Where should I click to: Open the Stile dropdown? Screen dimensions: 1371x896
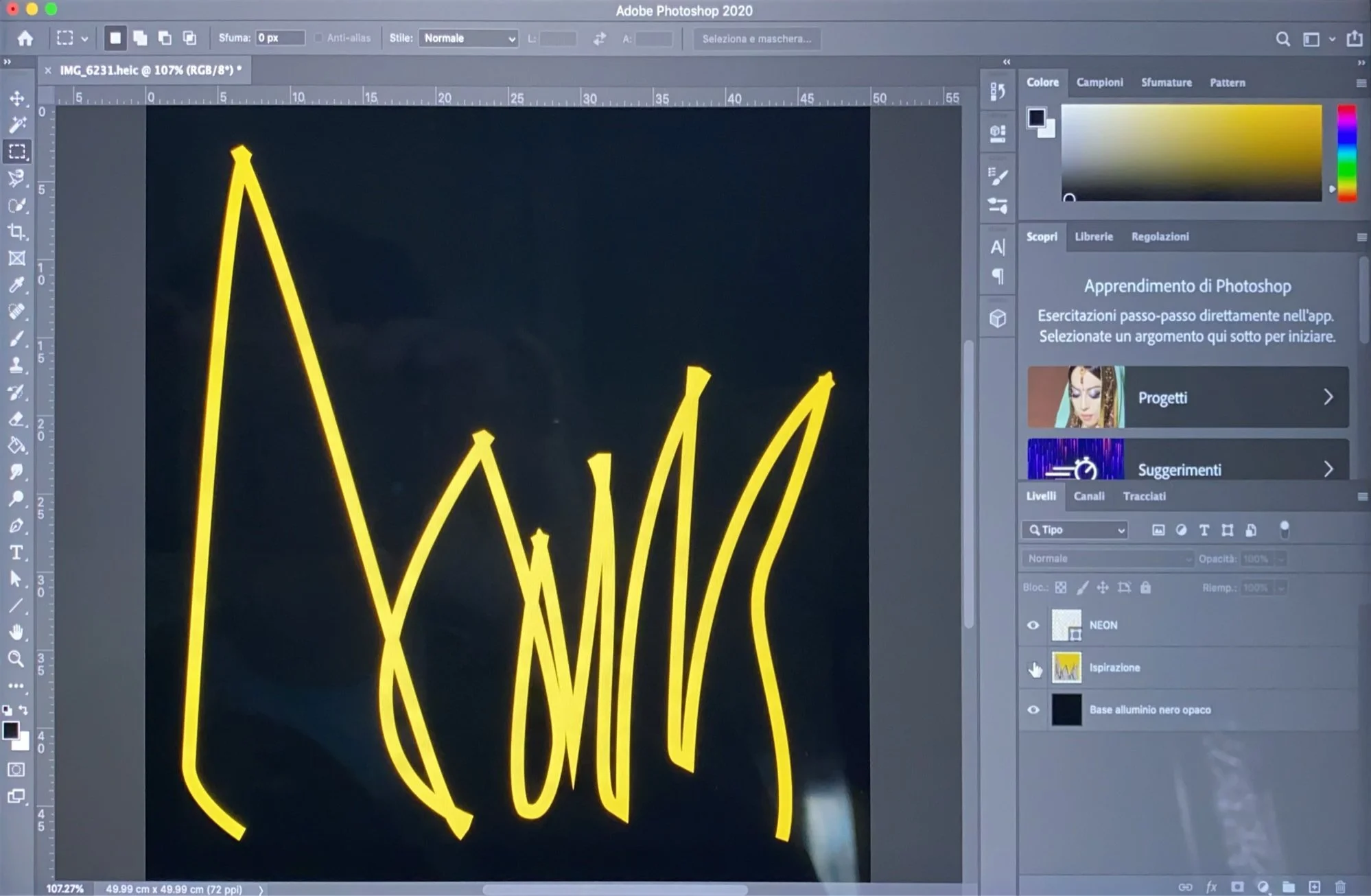pyautogui.click(x=469, y=38)
